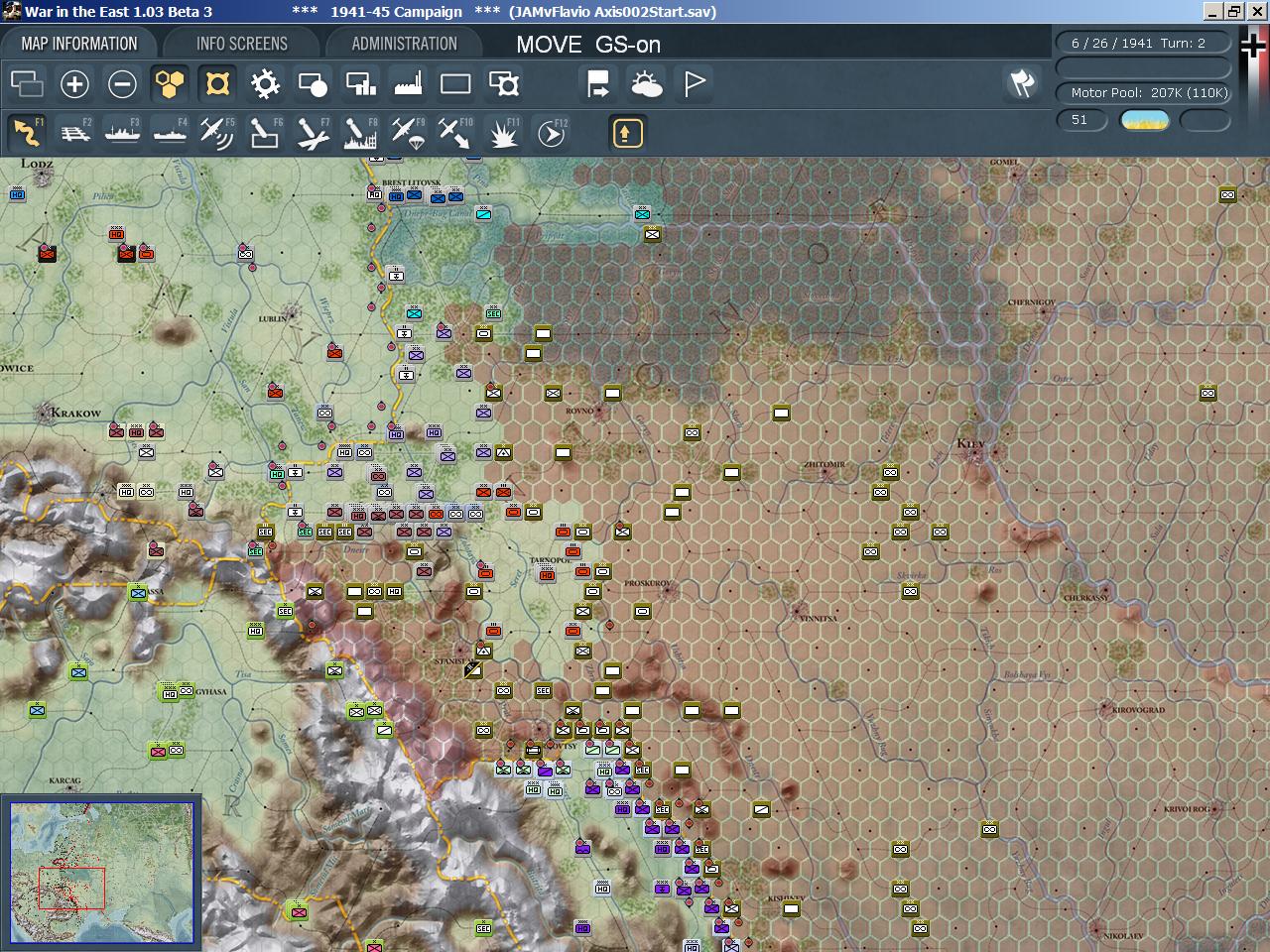Click the KRIVOI ROG city label

pos(1187,809)
